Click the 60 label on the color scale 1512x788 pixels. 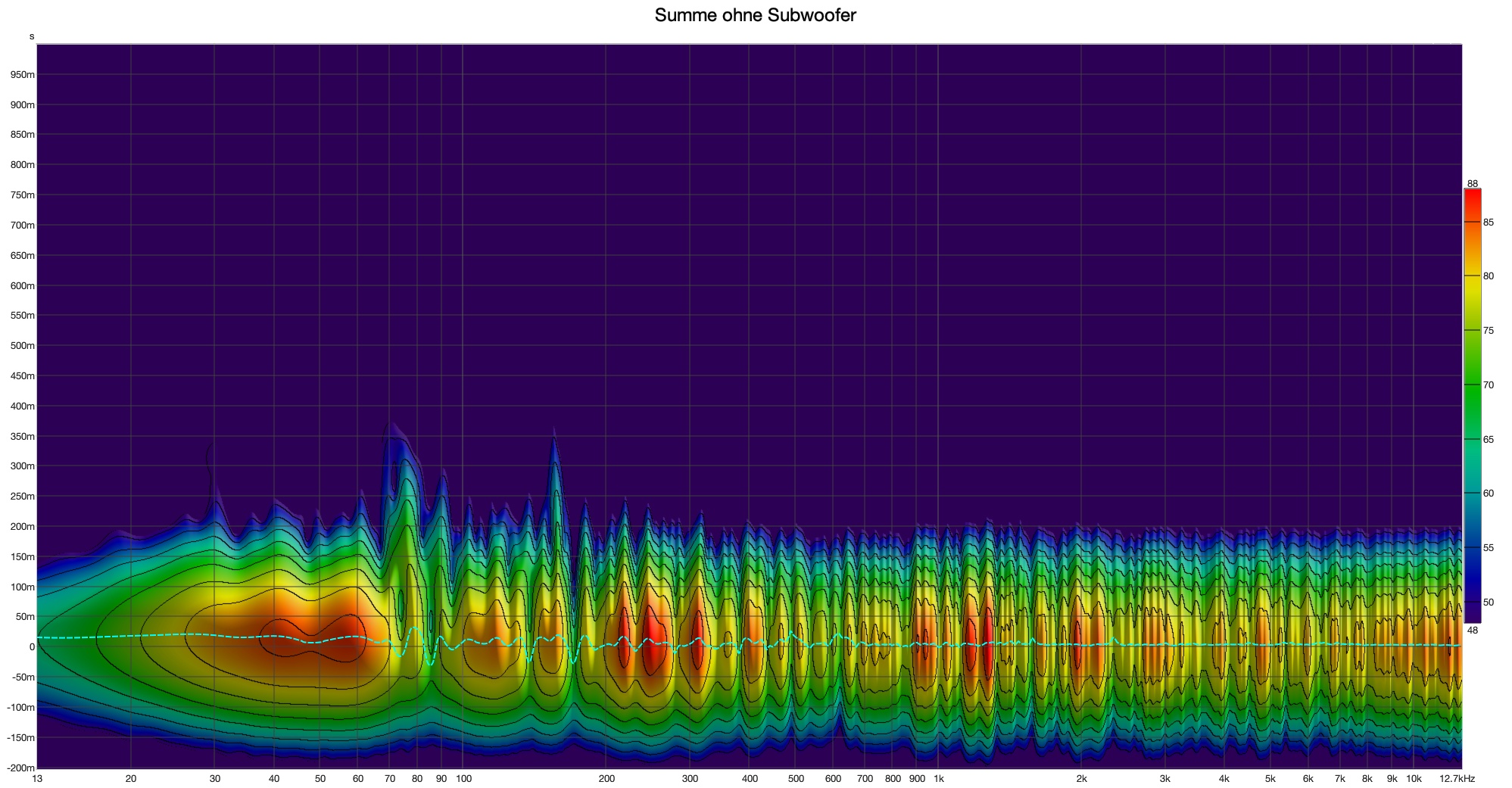pyautogui.click(x=1488, y=494)
